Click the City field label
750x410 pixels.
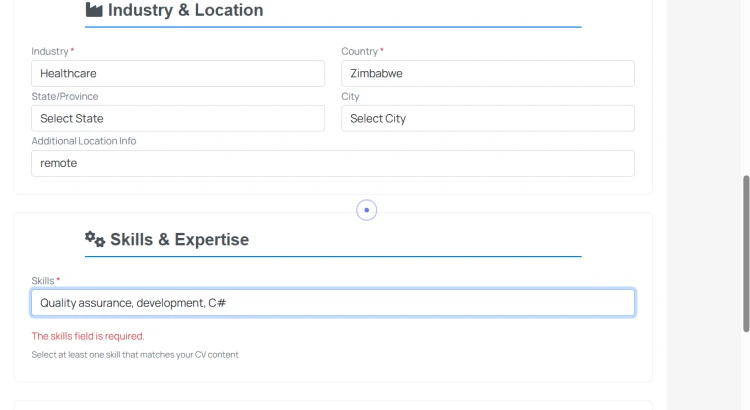click(350, 96)
